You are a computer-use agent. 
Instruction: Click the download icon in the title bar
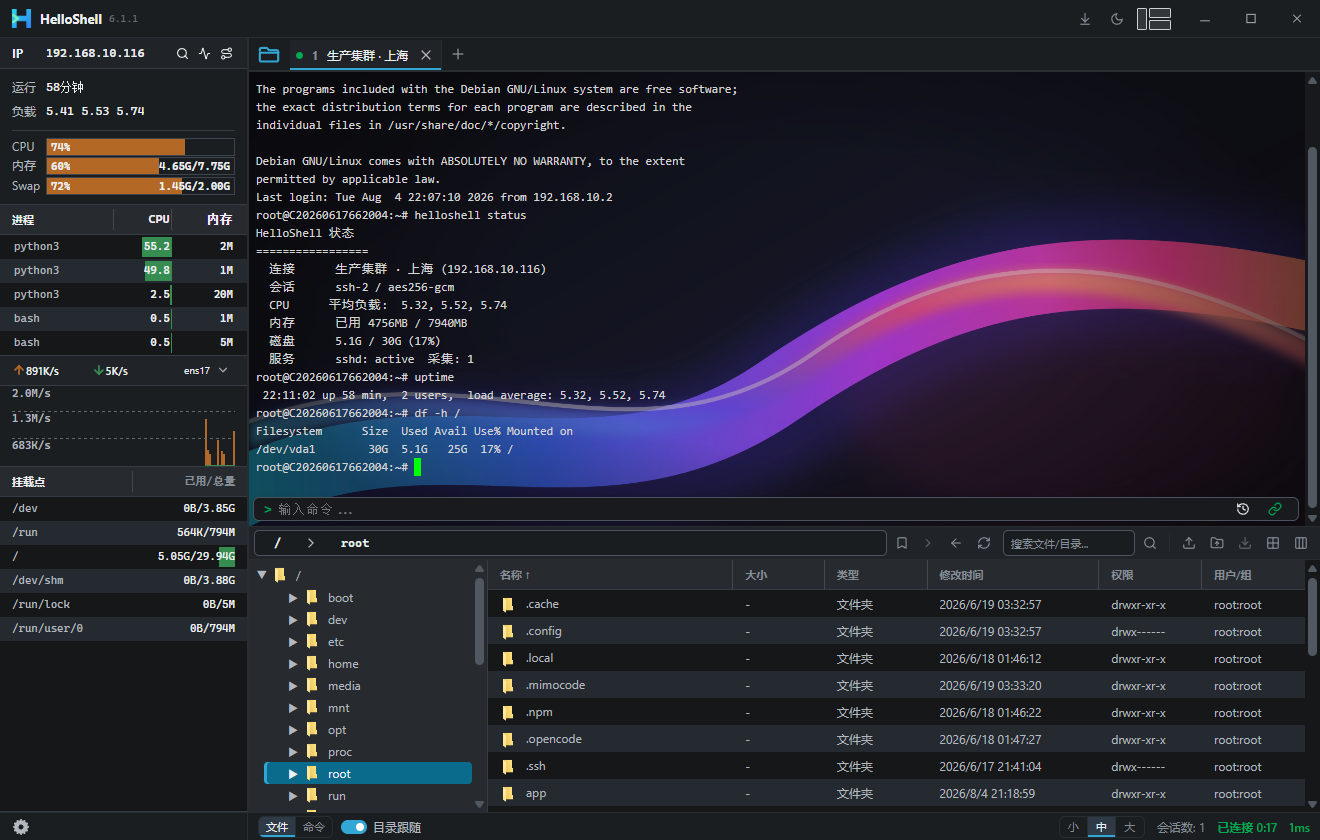(x=1085, y=19)
